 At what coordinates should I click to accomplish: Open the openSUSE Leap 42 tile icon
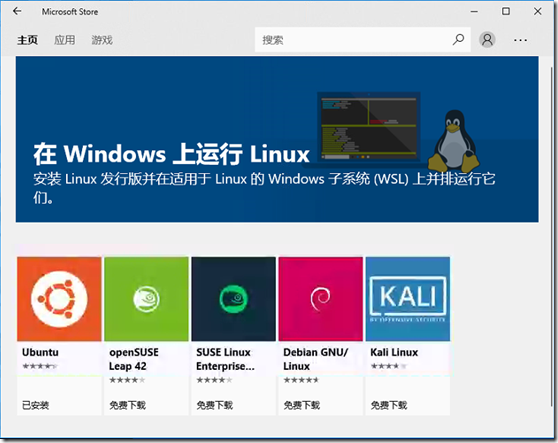[146, 299]
